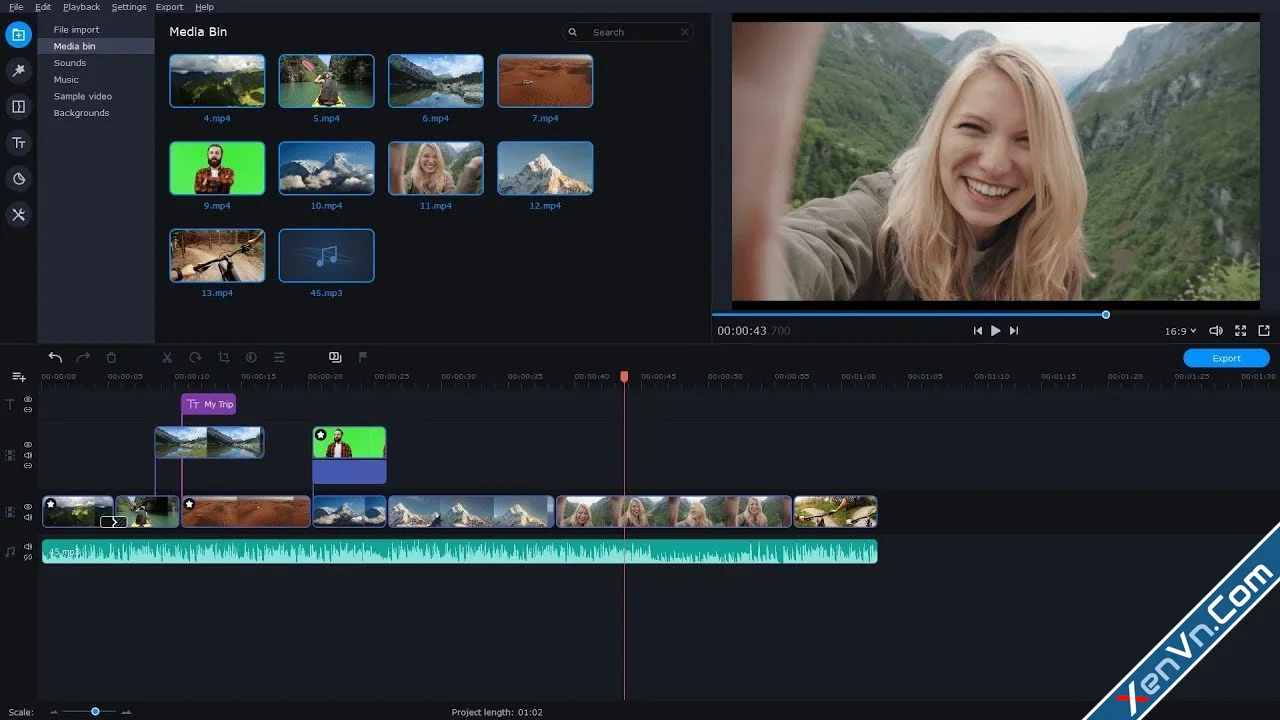Click the preview volume speaker icon
1280x720 pixels.
point(1216,331)
